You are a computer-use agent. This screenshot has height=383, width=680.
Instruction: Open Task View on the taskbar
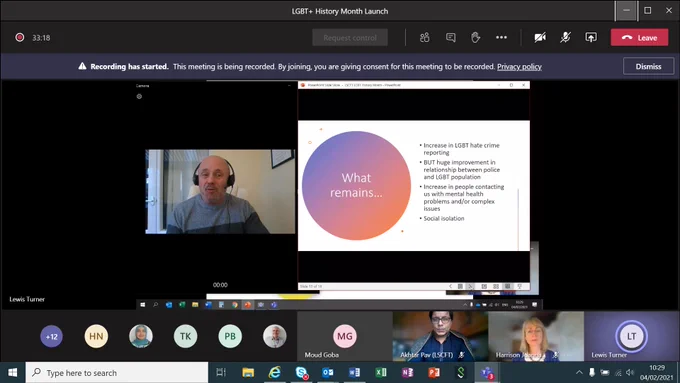point(221,373)
